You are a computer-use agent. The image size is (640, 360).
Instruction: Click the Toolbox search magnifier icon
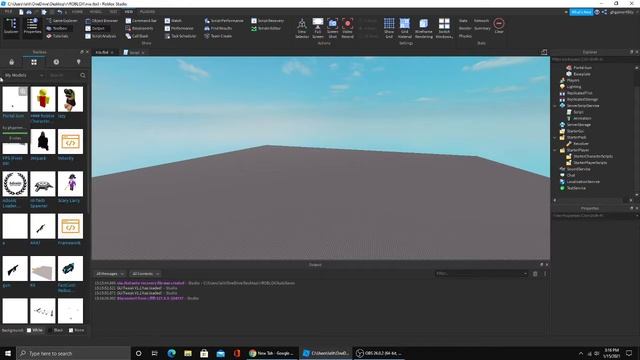(x=83, y=75)
